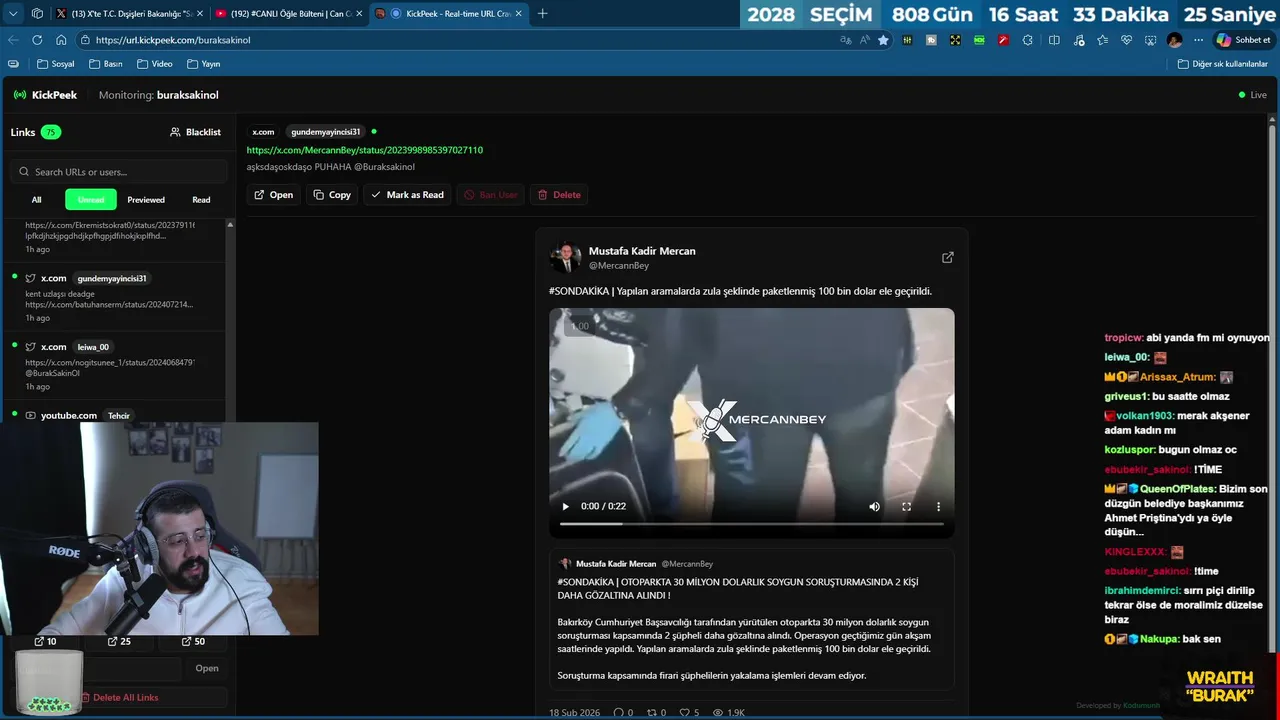The height and width of the screenshot is (720, 1280).
Task: Click the browser back arrow
Action: click(x=13, y=40)
